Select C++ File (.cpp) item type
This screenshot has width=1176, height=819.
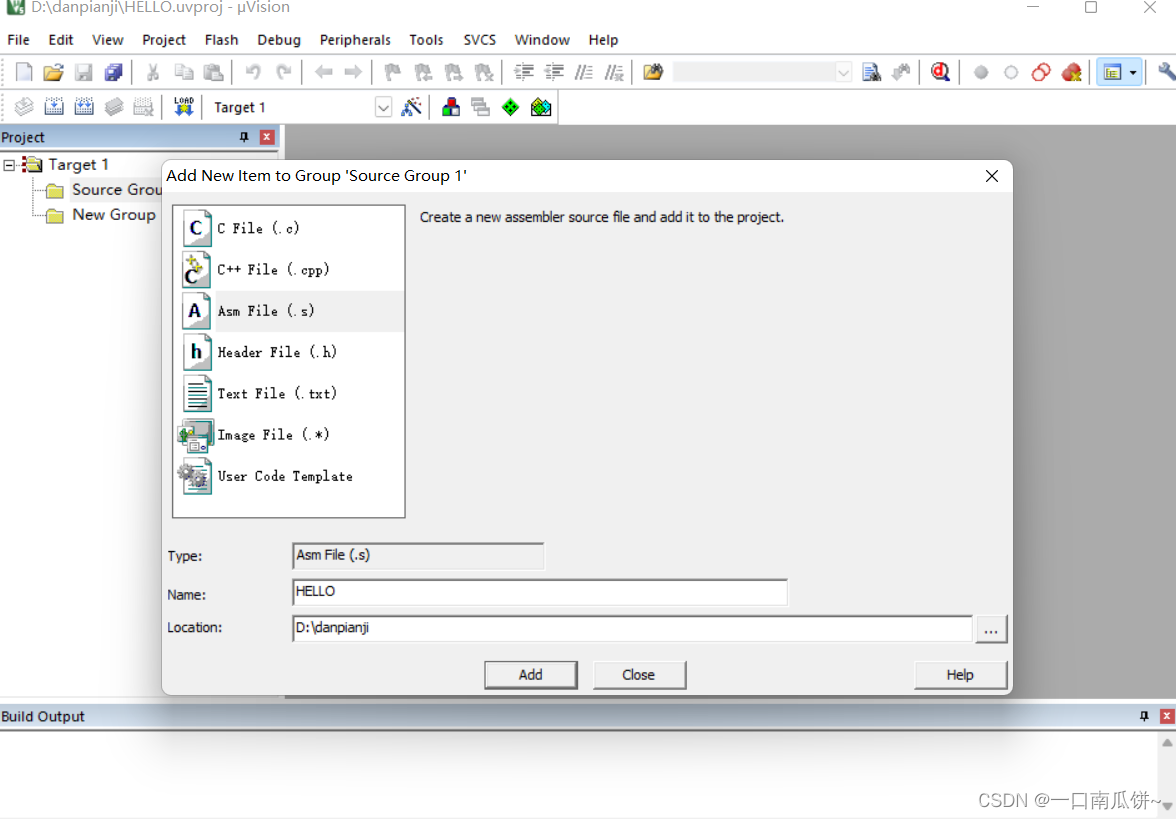[x=291, y=269]
